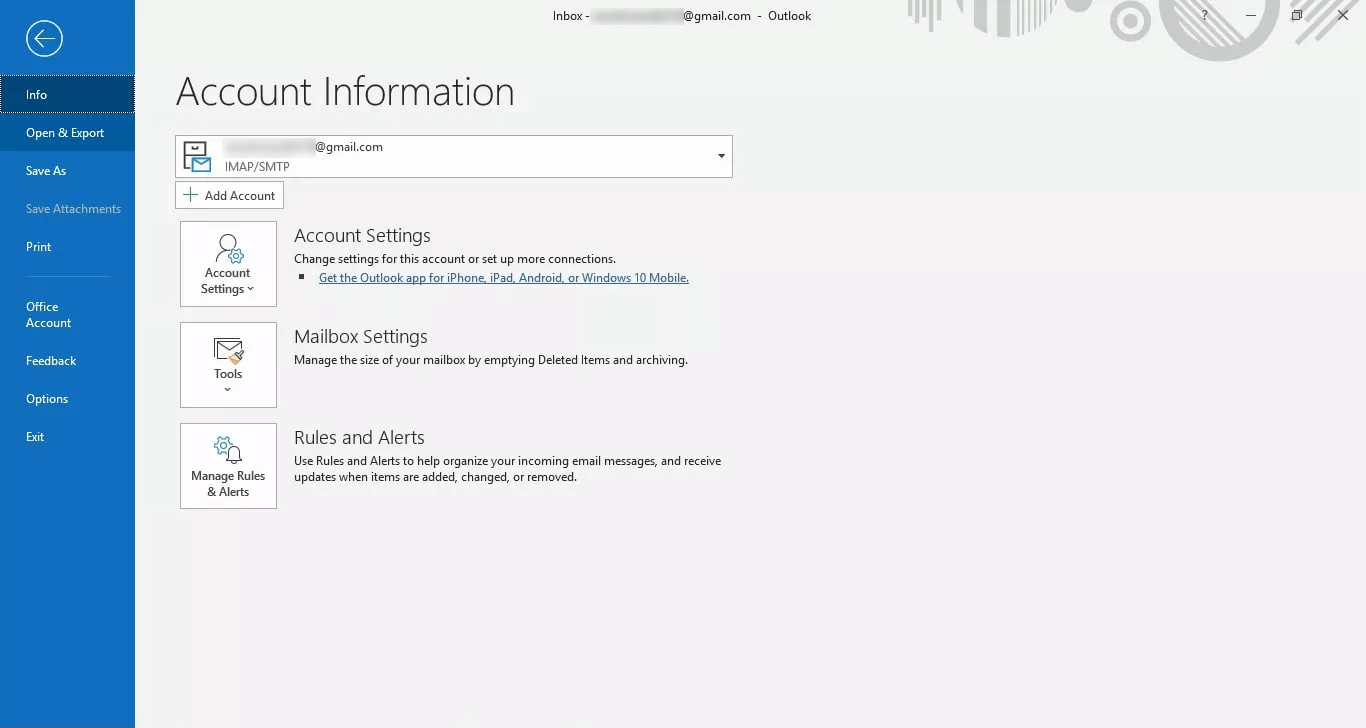Screen dimensions: 1366x728
Task: Follow the Get the Outlook app link
Action: tap(504, 278)
